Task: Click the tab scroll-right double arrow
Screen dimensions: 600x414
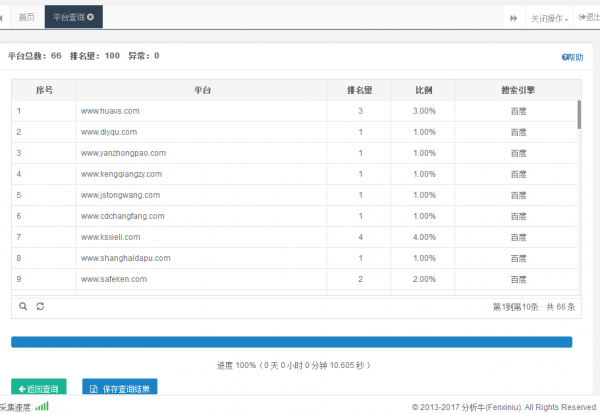Action: coord(513,18)
